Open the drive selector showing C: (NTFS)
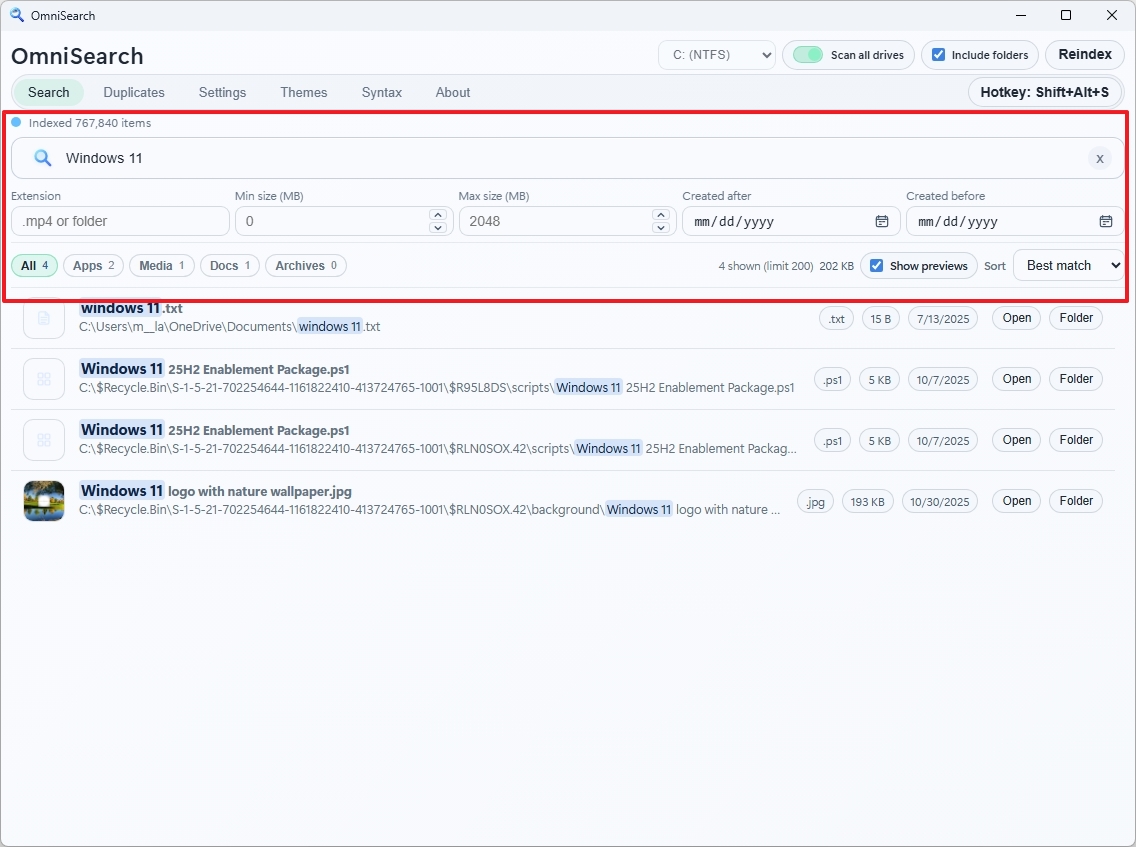The height and width of the screenshot is (847, 1136). click(x=716, y=55)
